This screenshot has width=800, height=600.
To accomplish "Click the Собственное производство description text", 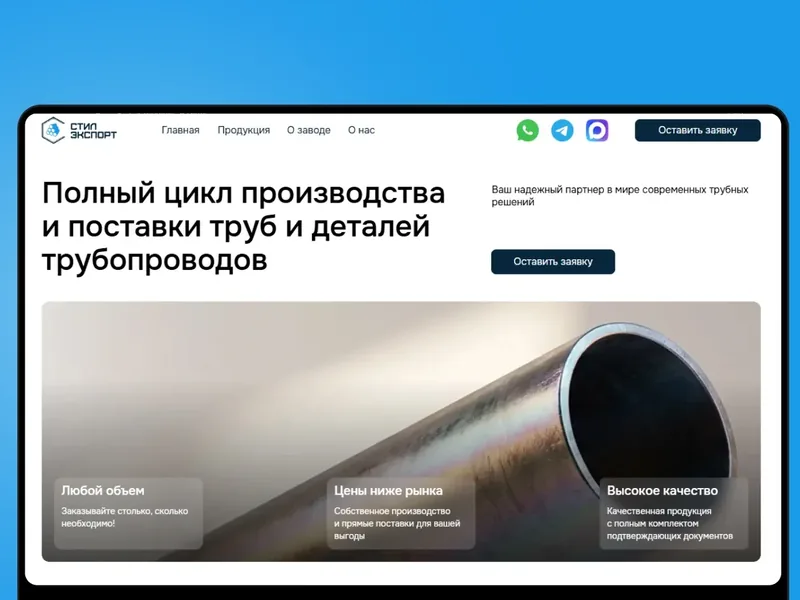I will point(397,523).
